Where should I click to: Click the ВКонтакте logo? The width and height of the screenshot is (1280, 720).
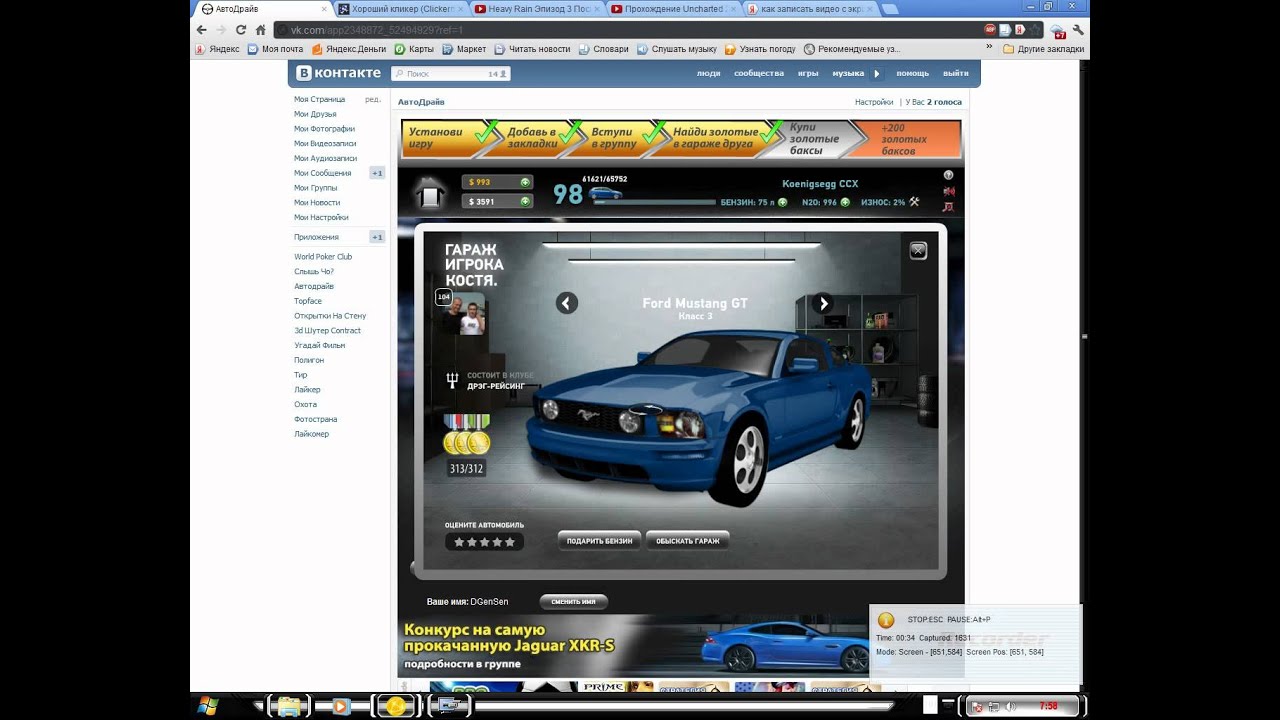pyautogui.click(x=338, y=73)
